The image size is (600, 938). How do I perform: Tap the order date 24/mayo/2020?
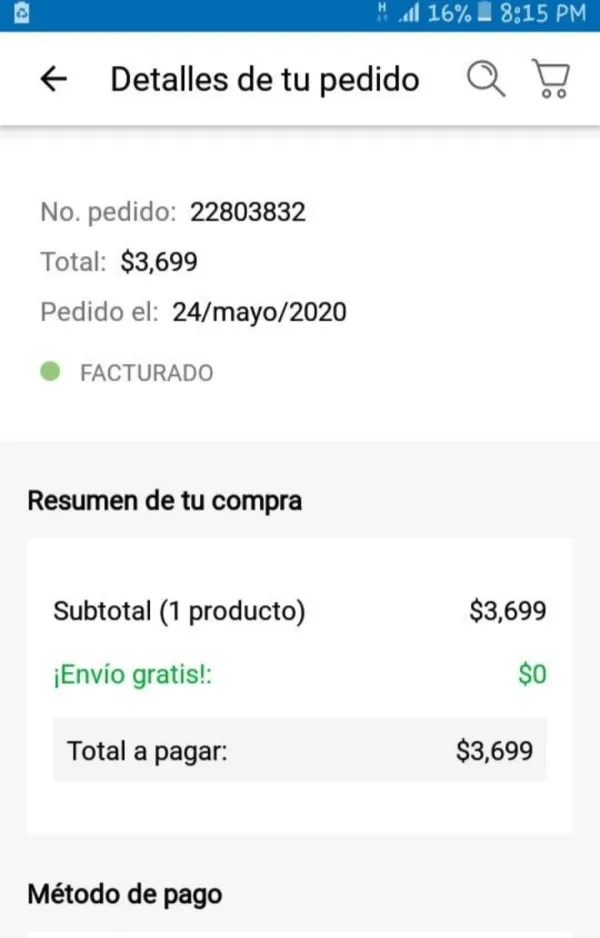point(259,312)
